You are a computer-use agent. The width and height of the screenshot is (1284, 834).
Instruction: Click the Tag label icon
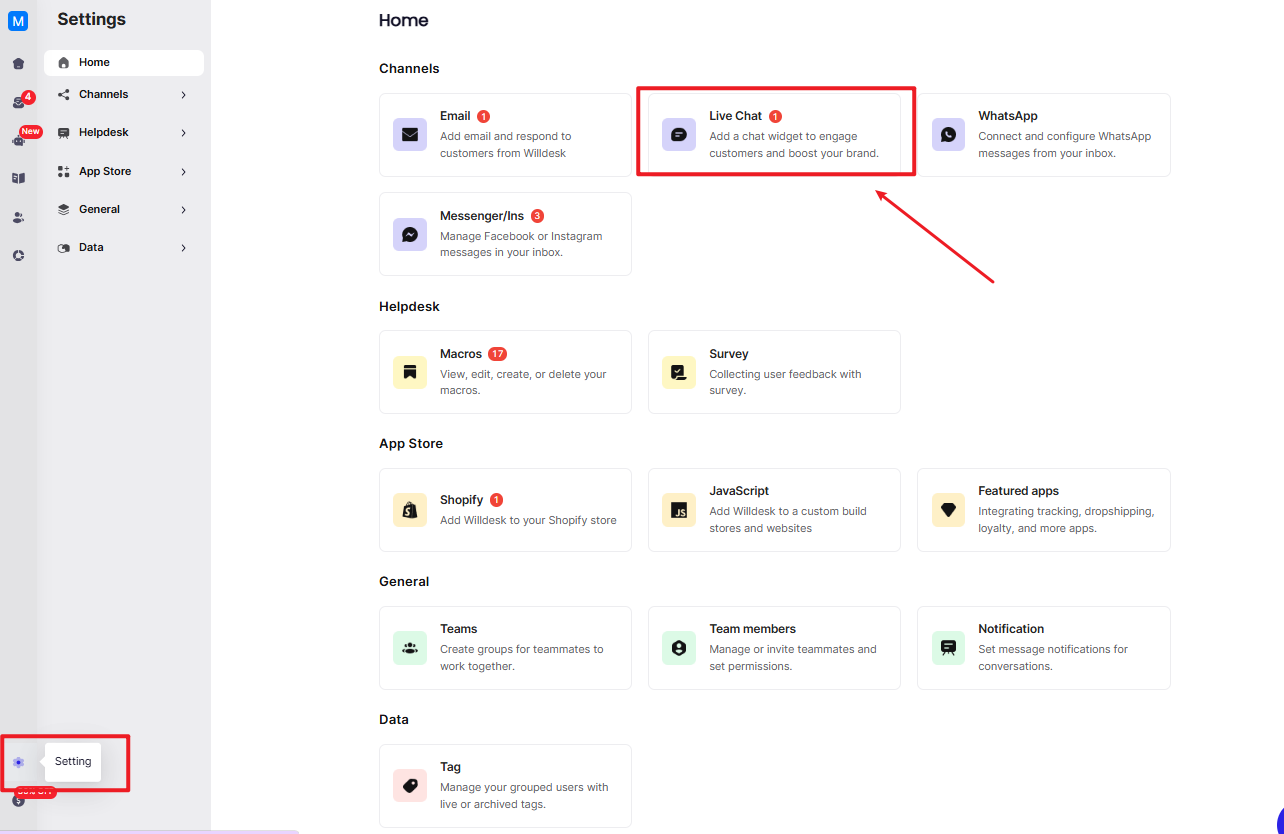[x=410, y=786]
